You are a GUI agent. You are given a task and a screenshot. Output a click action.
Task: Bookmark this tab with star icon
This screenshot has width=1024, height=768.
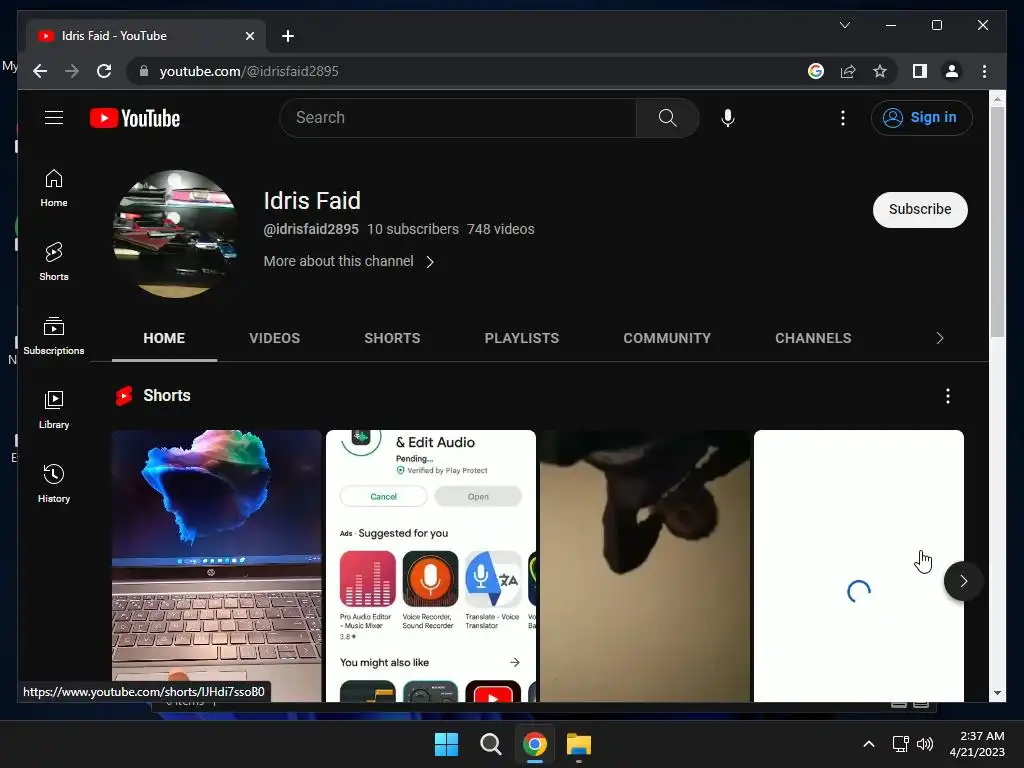point(880,71)
